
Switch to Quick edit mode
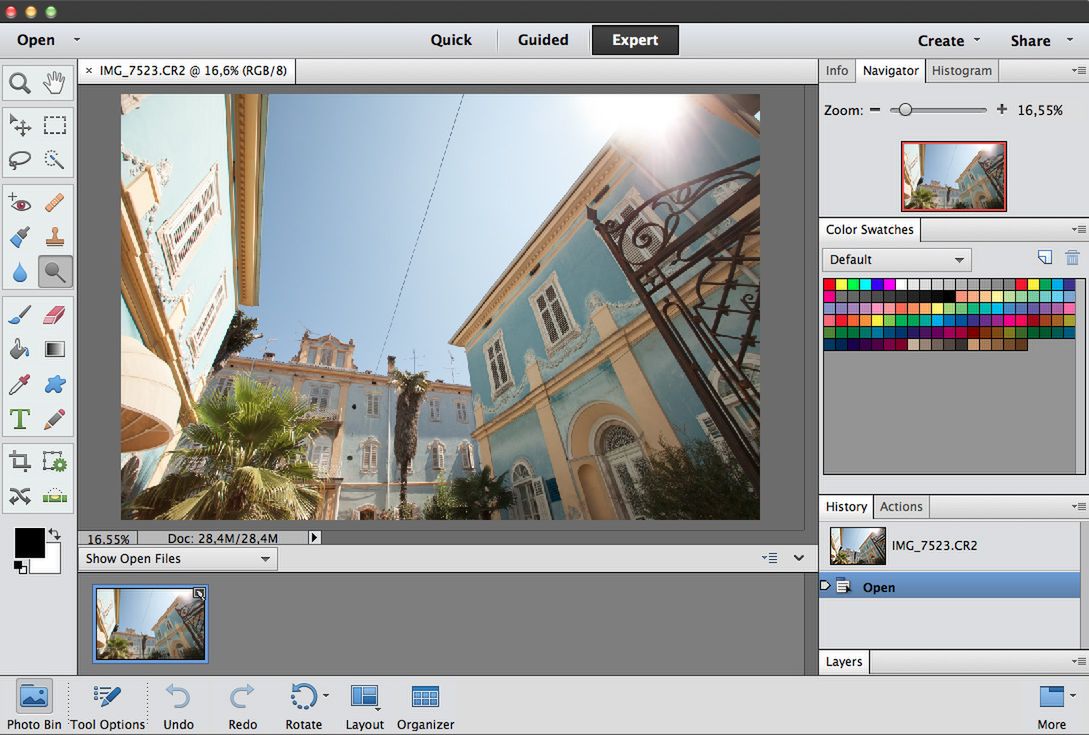[451, 40]
